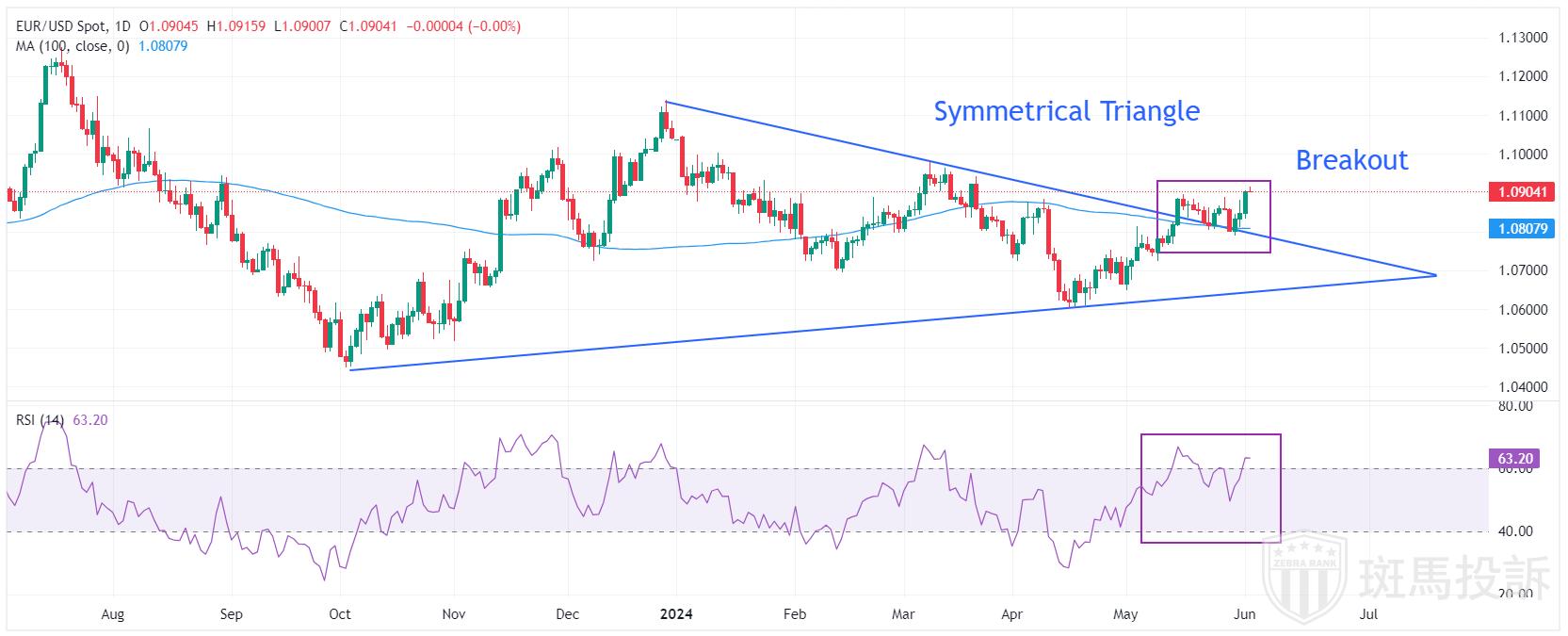This screenshot has width=1568, height=636.
Task: Click the Jun label on the time axis
Action: coord(1244,614)
